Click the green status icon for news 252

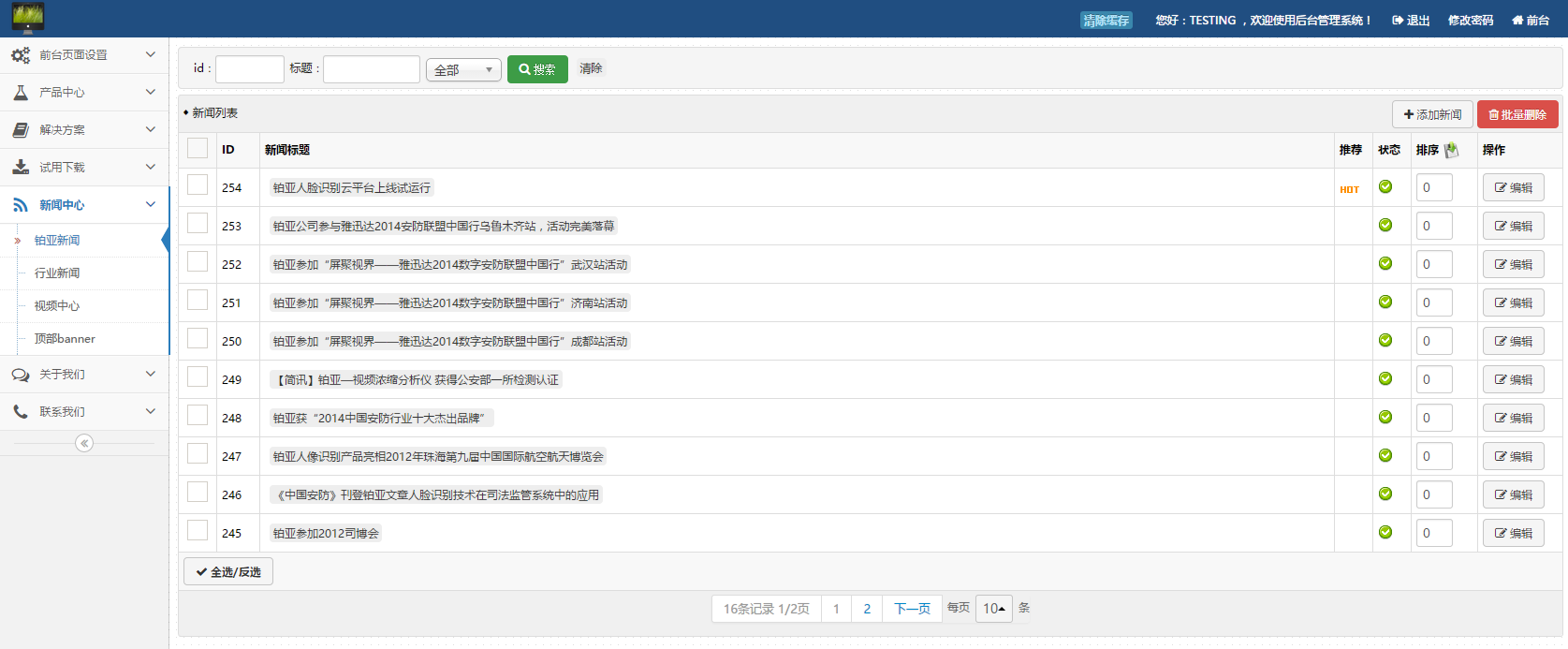(x=1385, y=263)
